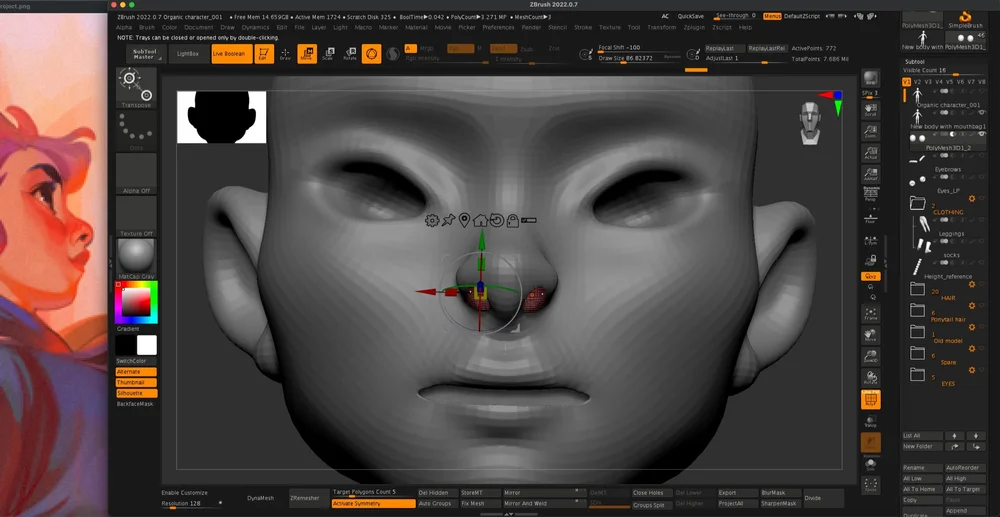Open the Zplugin menu
This screenshot has height=517, width=1000.
coord(694,27)
